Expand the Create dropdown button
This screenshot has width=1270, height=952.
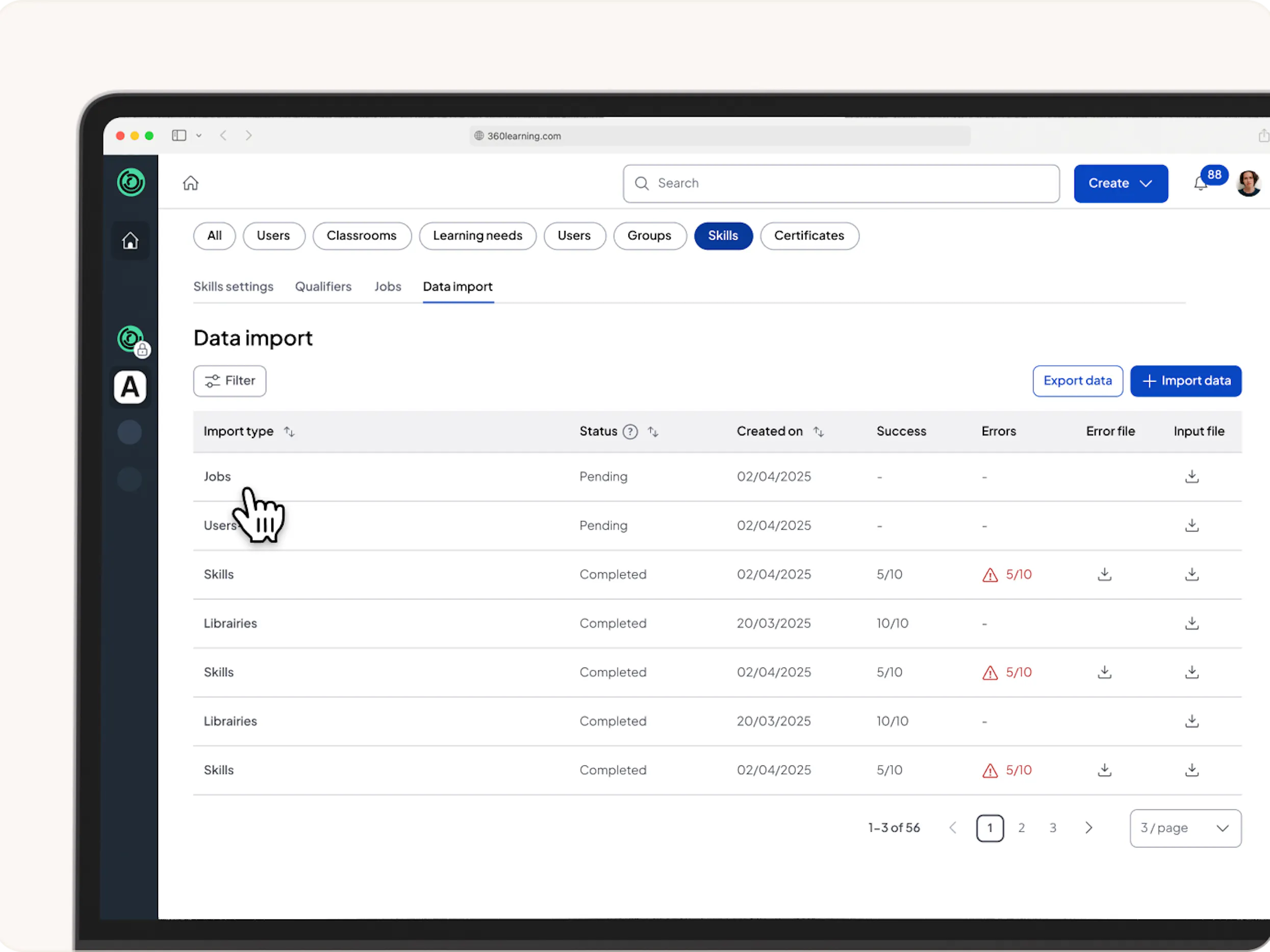pyautogui.click(x=1121, y=184)
